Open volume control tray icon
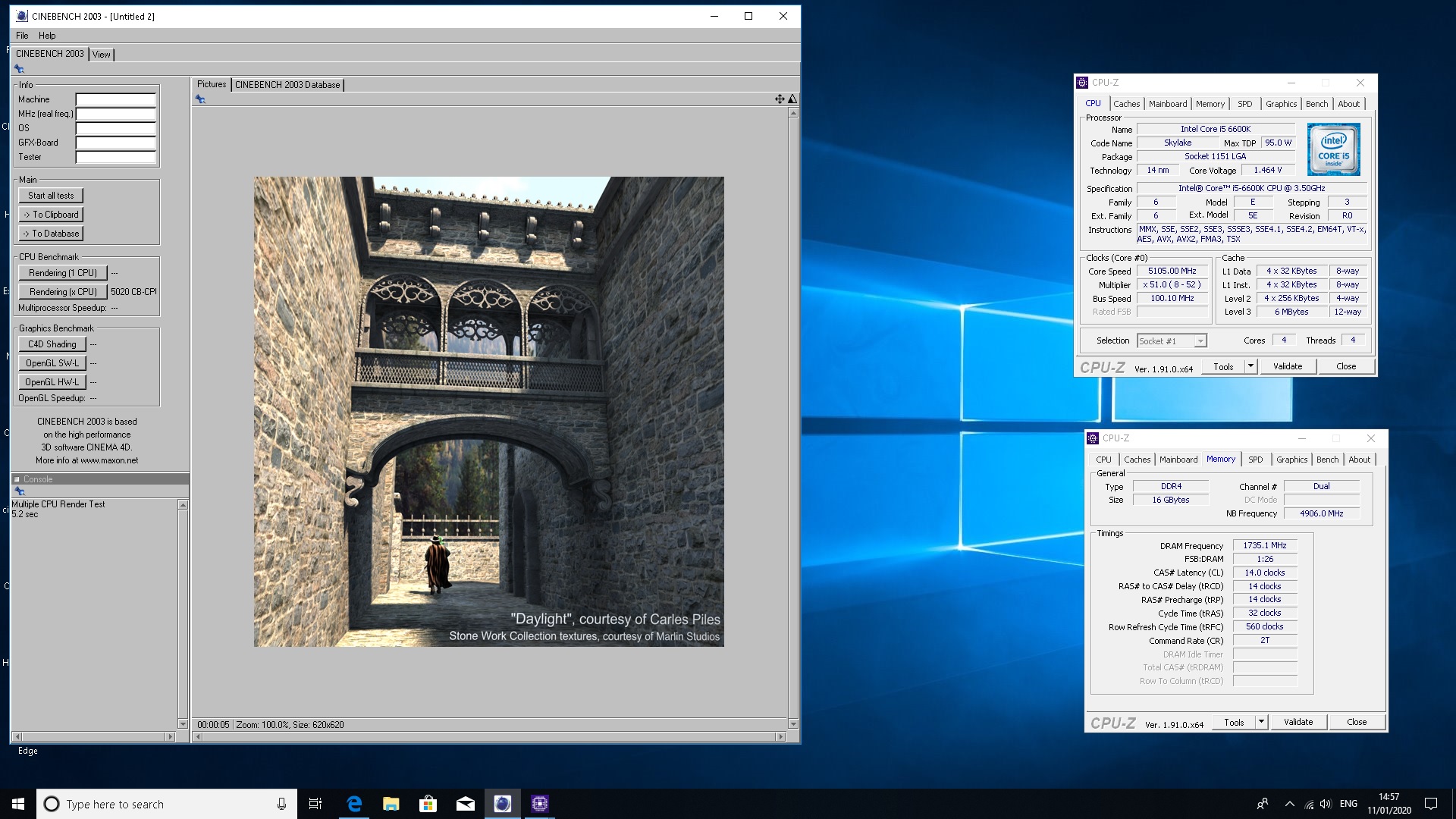This screenshot has width=1456, height=819. point(1326,804)
